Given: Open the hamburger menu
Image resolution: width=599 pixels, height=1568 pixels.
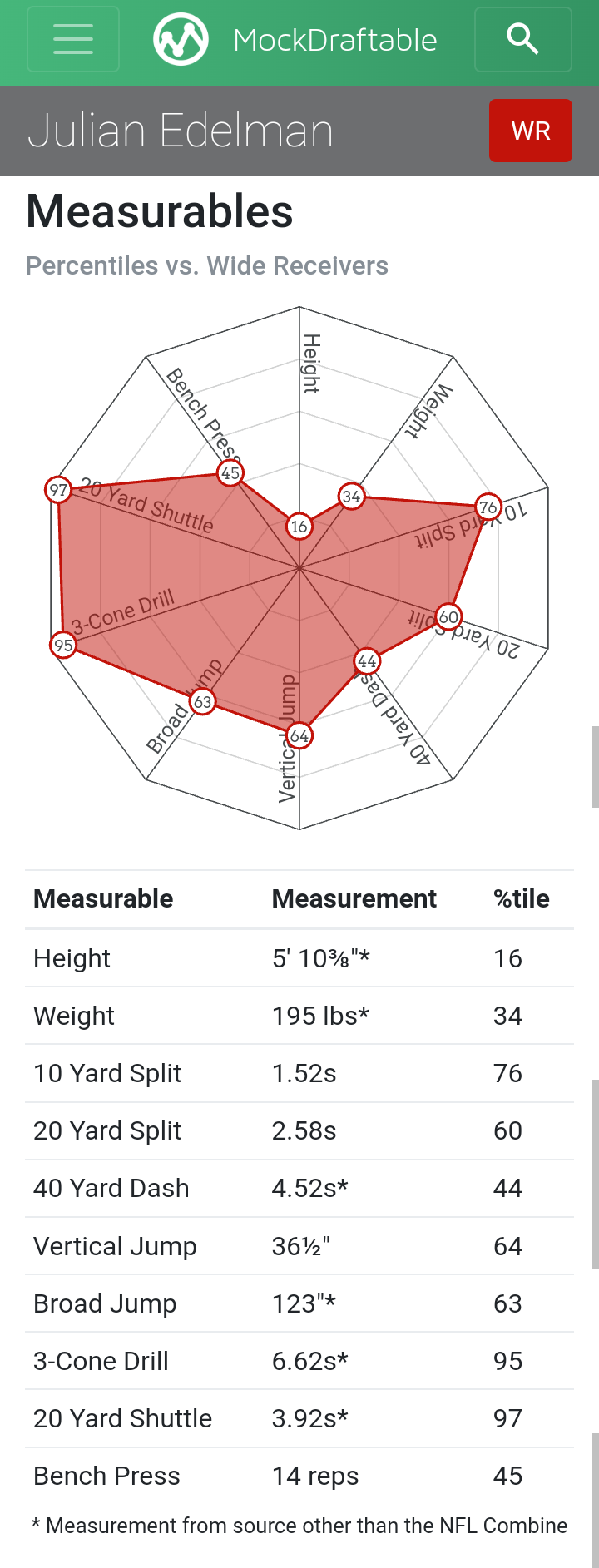Looking at the screenshot, I should pos(73,39).
